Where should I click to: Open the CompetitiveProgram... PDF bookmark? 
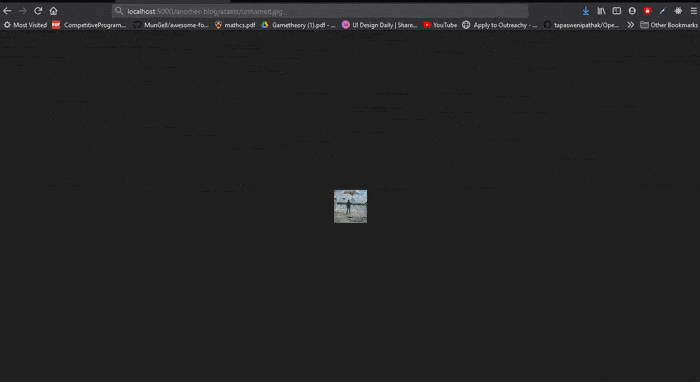(89, 25)
